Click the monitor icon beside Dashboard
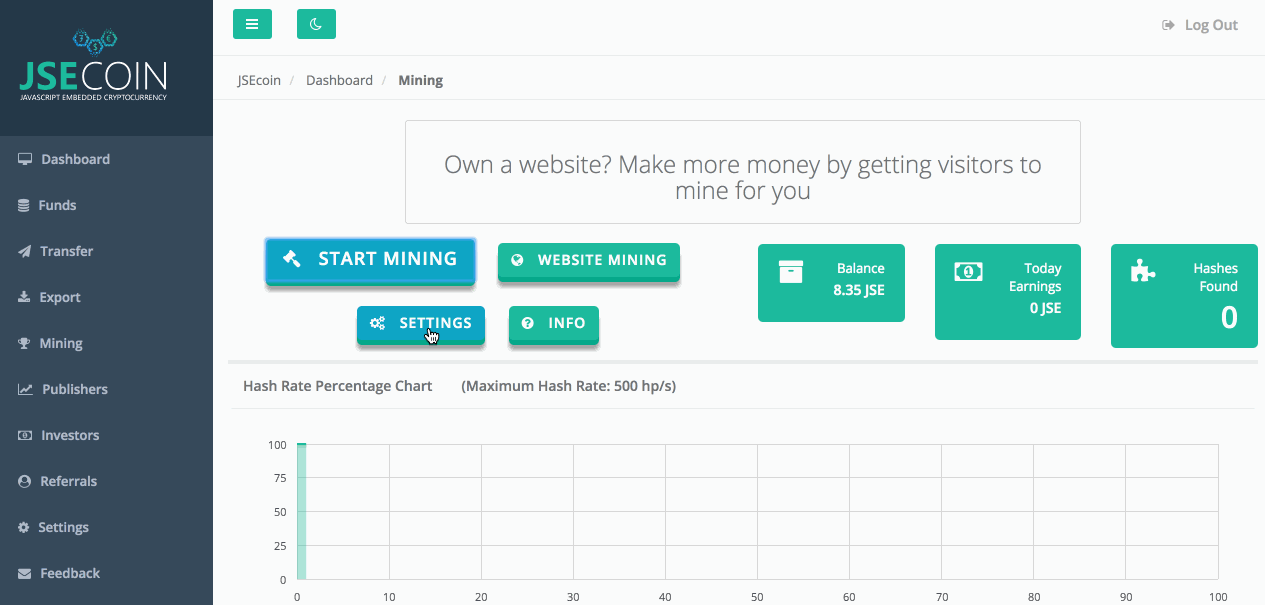 click(x=25, y=159)
